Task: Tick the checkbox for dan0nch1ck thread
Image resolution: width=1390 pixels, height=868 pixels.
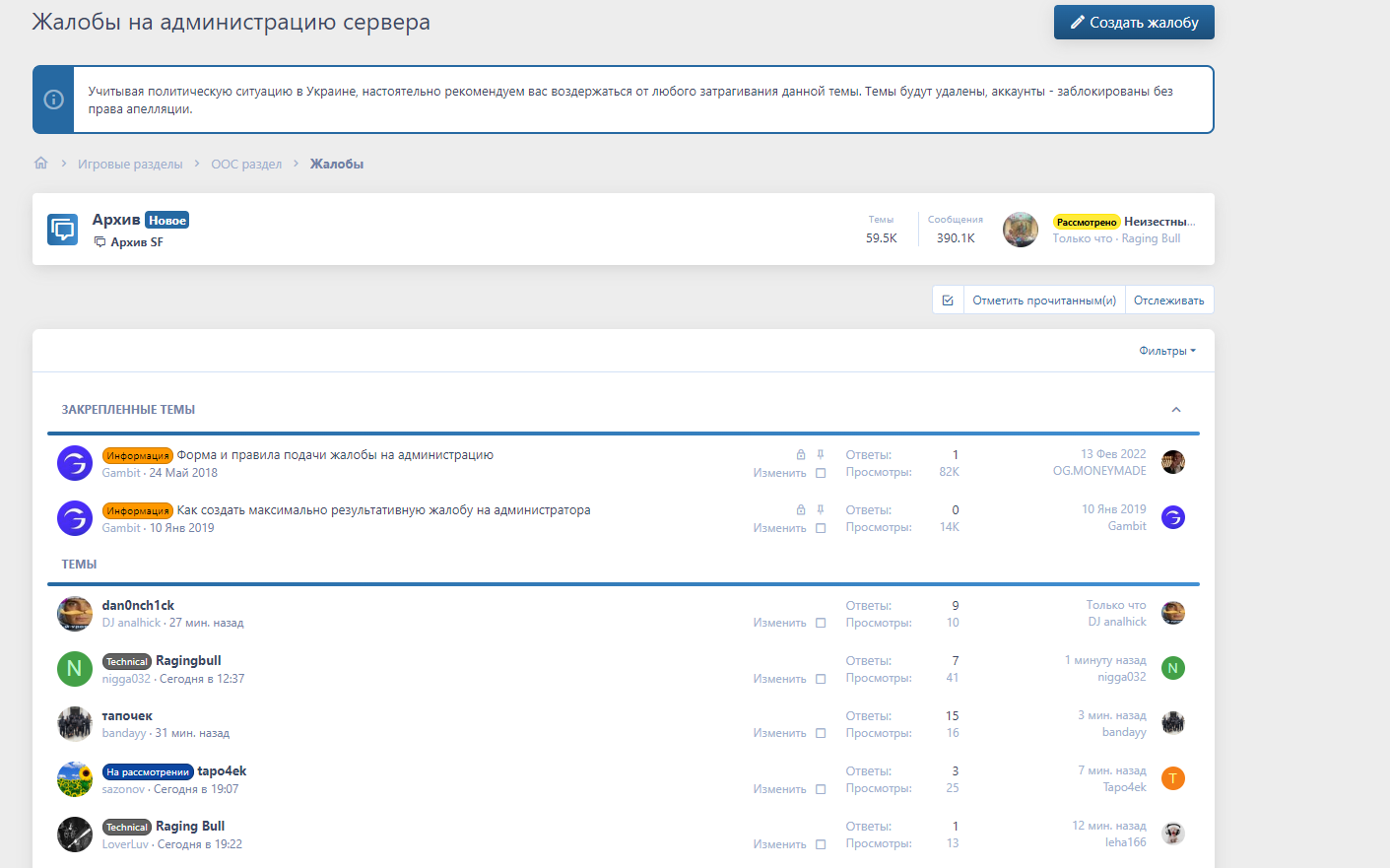Action: coord(821,623)
